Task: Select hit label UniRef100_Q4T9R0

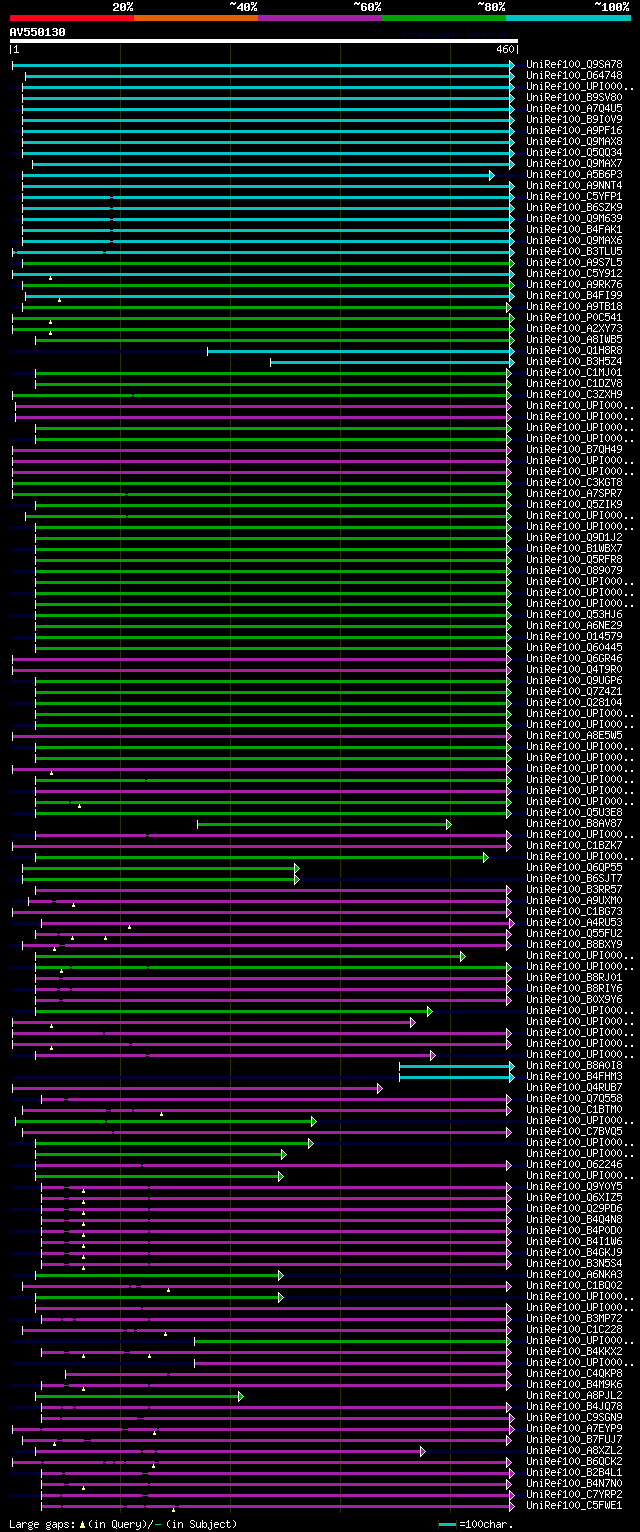Action: (x=574, y=669)
